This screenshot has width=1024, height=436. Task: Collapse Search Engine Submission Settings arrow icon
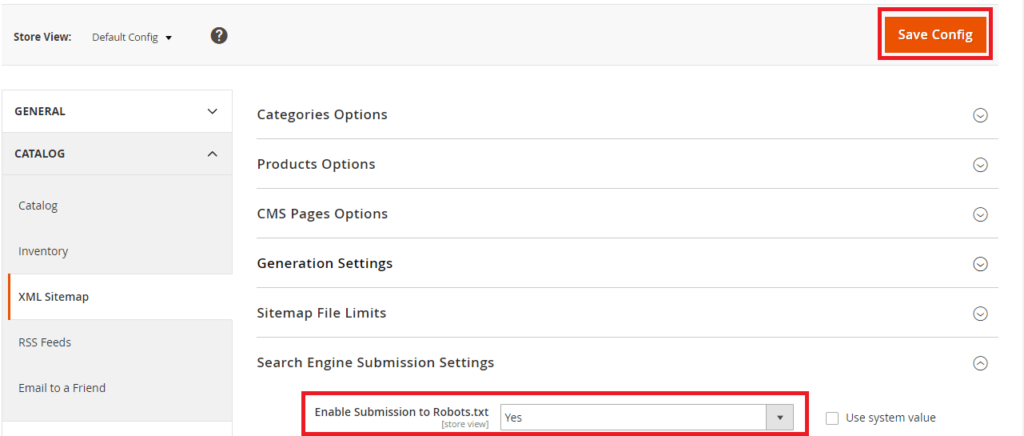click(x=980, y=364)
